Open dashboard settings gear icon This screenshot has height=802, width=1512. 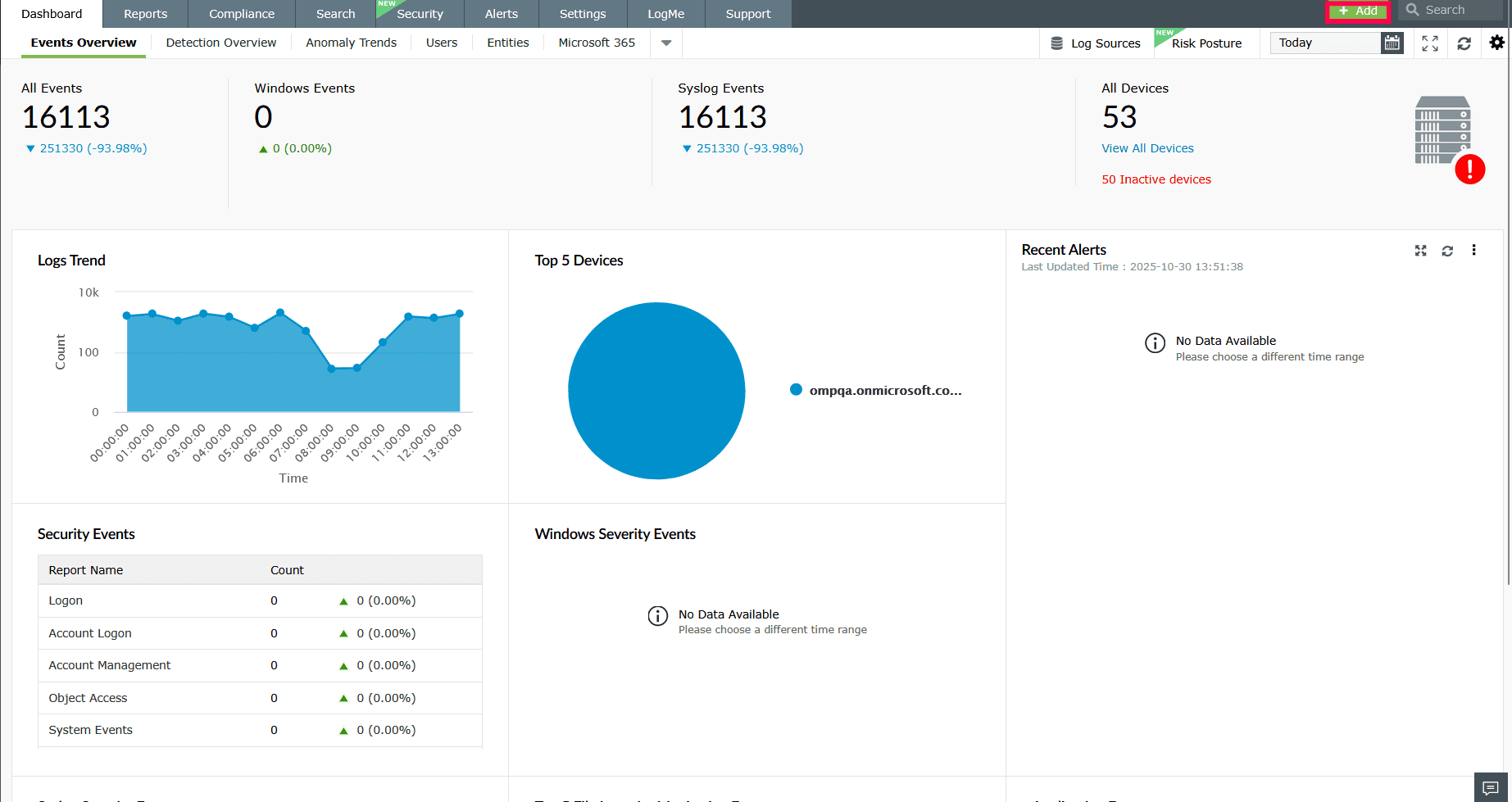1497,43
